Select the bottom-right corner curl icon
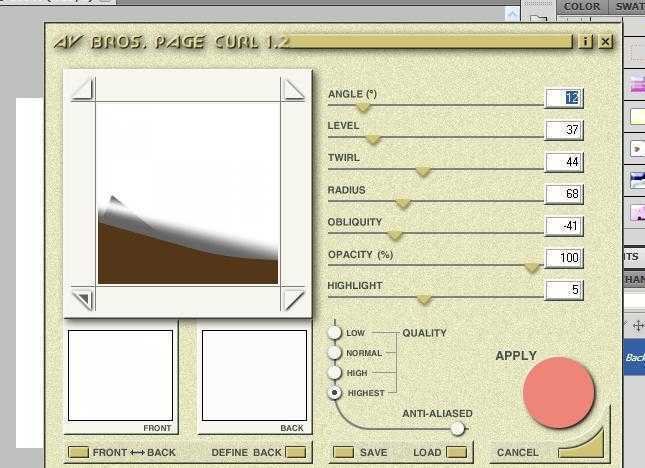This screenshot has height=468, width=645. click(293, 299)
